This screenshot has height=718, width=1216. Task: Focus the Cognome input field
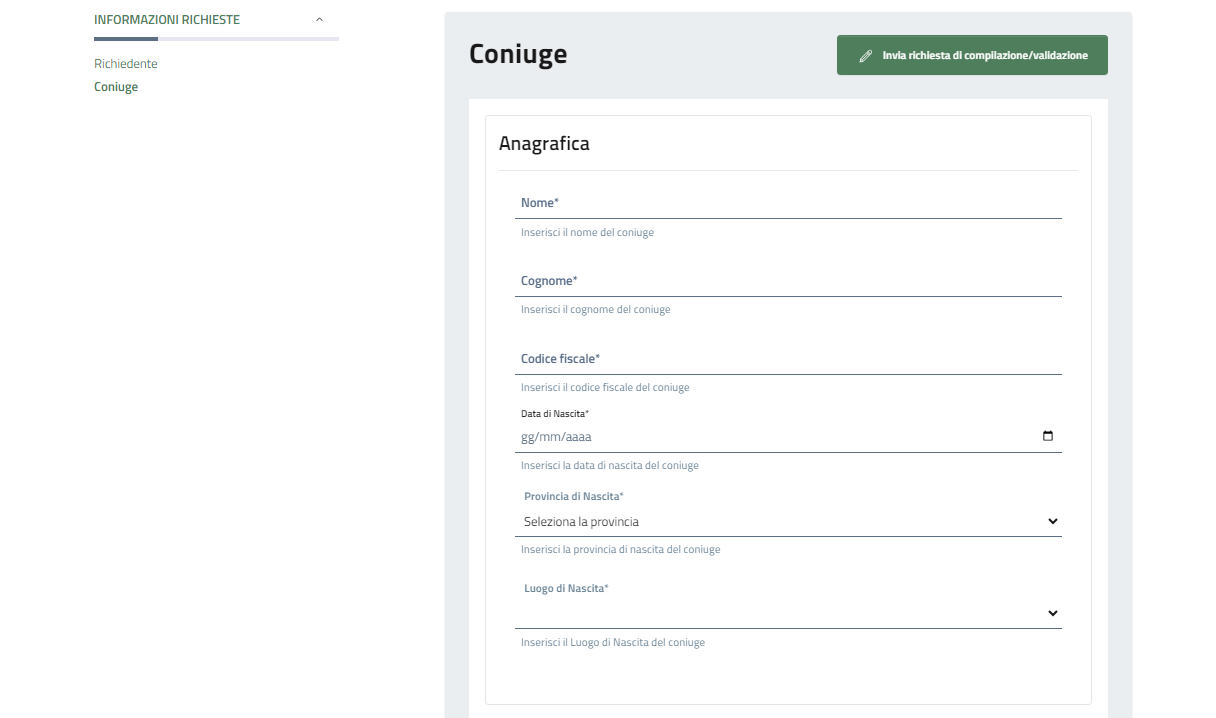tap(788, 282)
